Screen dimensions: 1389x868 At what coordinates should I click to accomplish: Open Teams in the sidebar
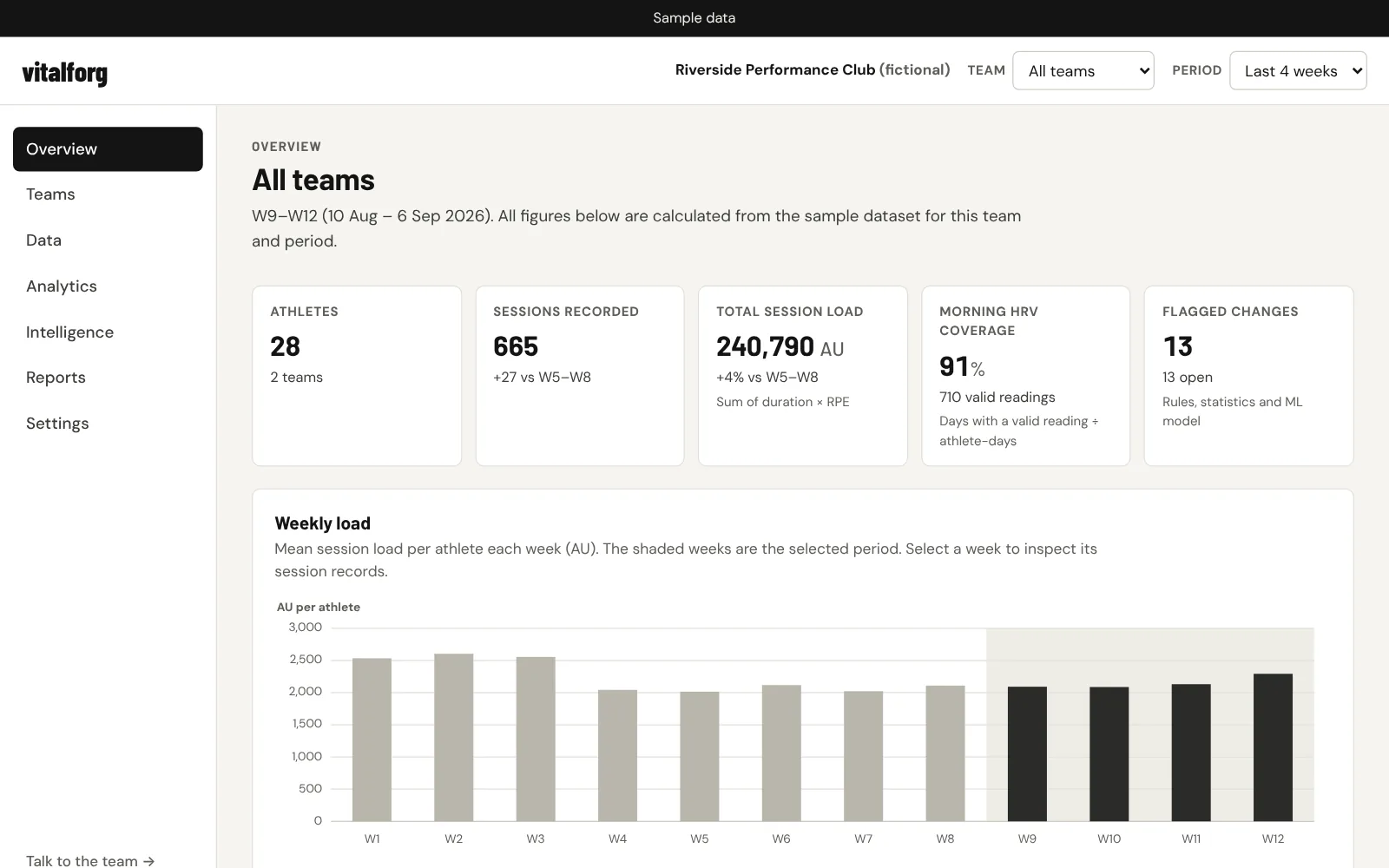(108, 194)
